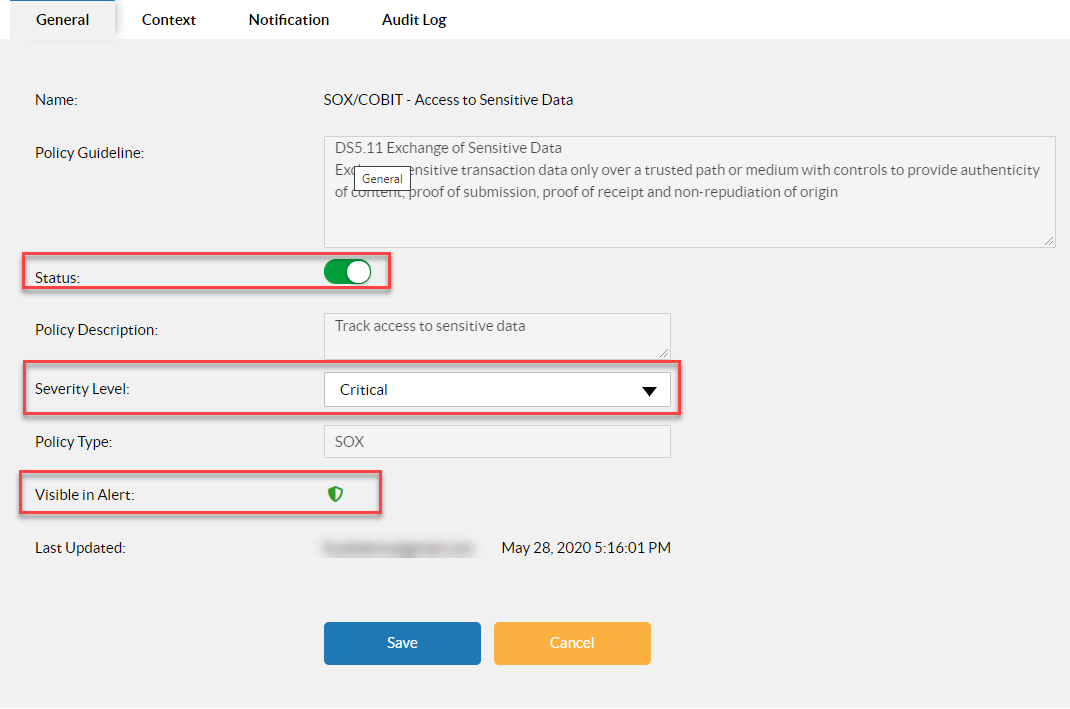Dismiss the General tooltip over the guideline text
1070x709 pixels.
(382, 178)
